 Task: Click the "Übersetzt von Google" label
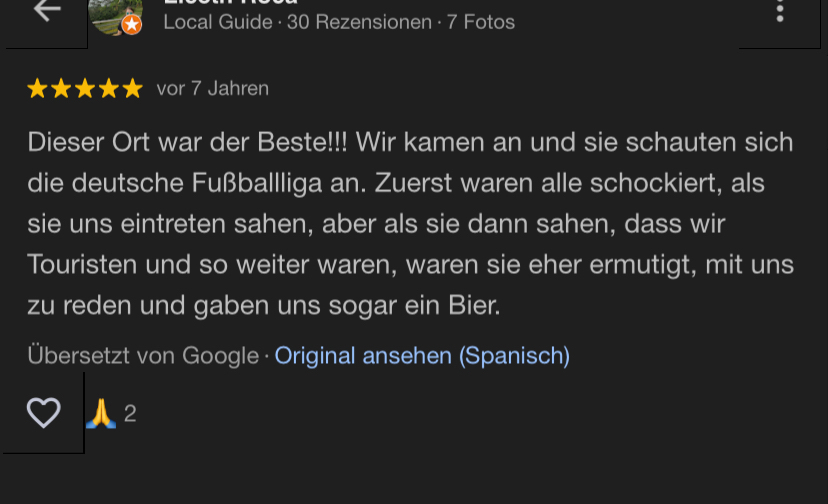pyautogui.click(x=143, y=355)
